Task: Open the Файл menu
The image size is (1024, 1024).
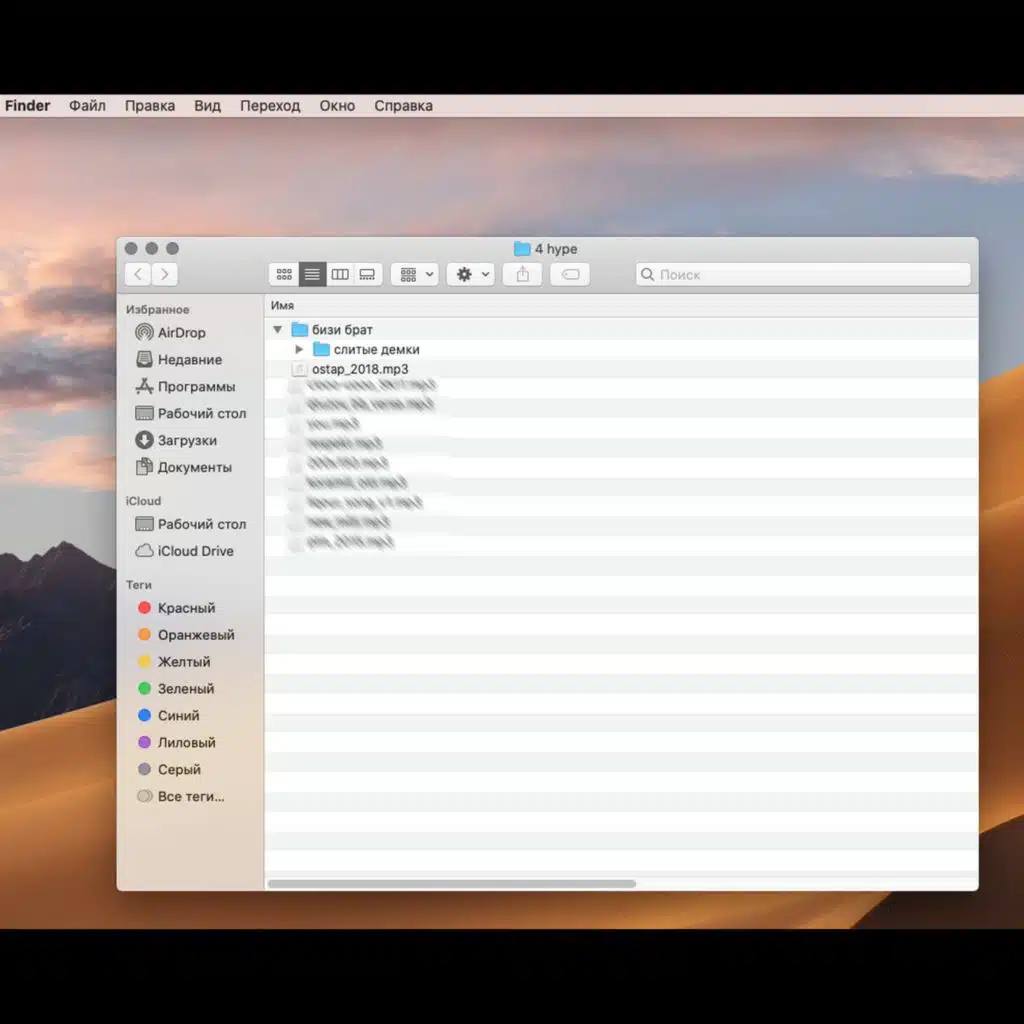Action: coord(87,106)
